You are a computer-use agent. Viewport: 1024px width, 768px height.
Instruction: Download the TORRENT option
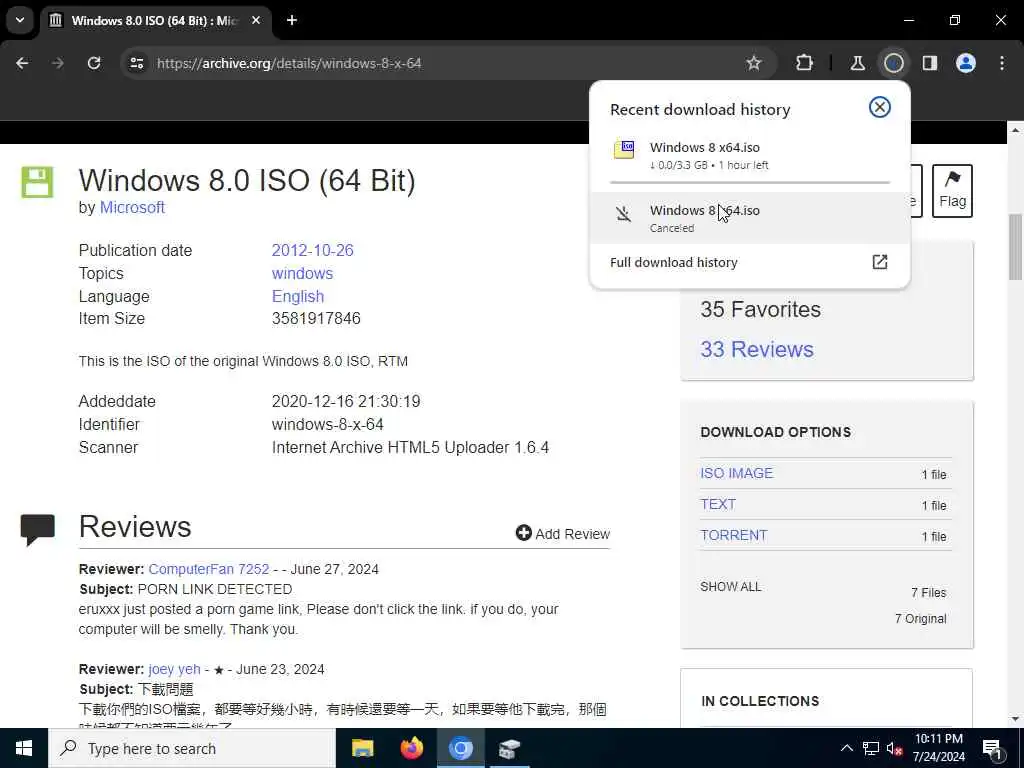[x=733, y=535]
